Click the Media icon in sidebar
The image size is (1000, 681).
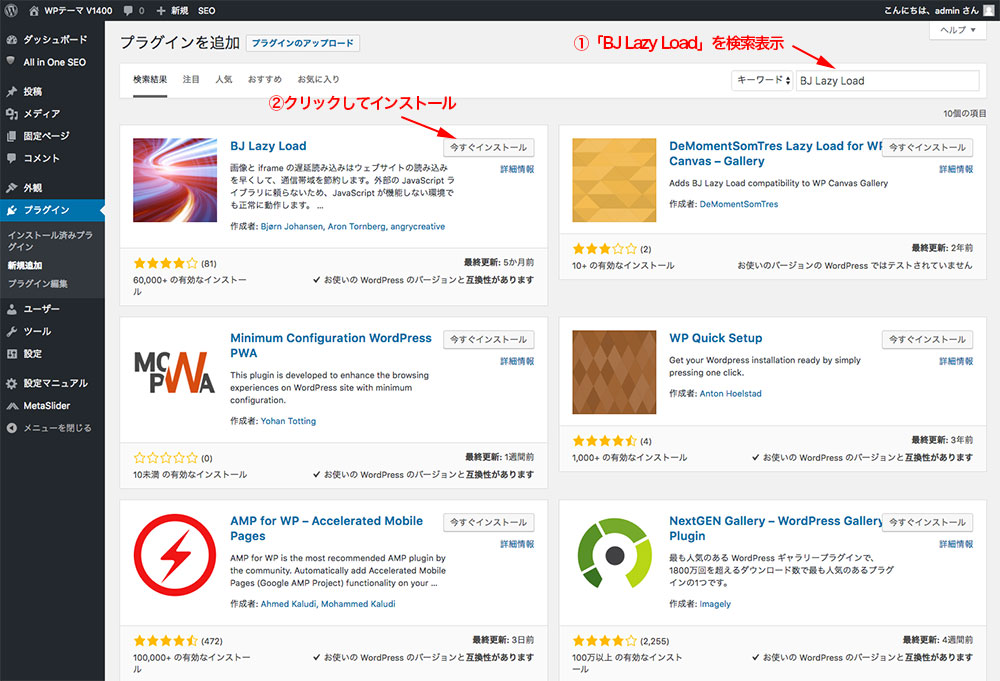coord(11,114)
